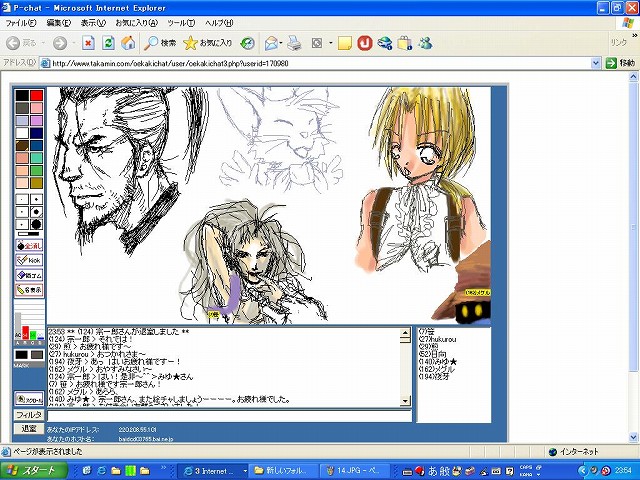Print the page using the printer icon
Screen dimensions: 640x480
[x=294, y=43]
